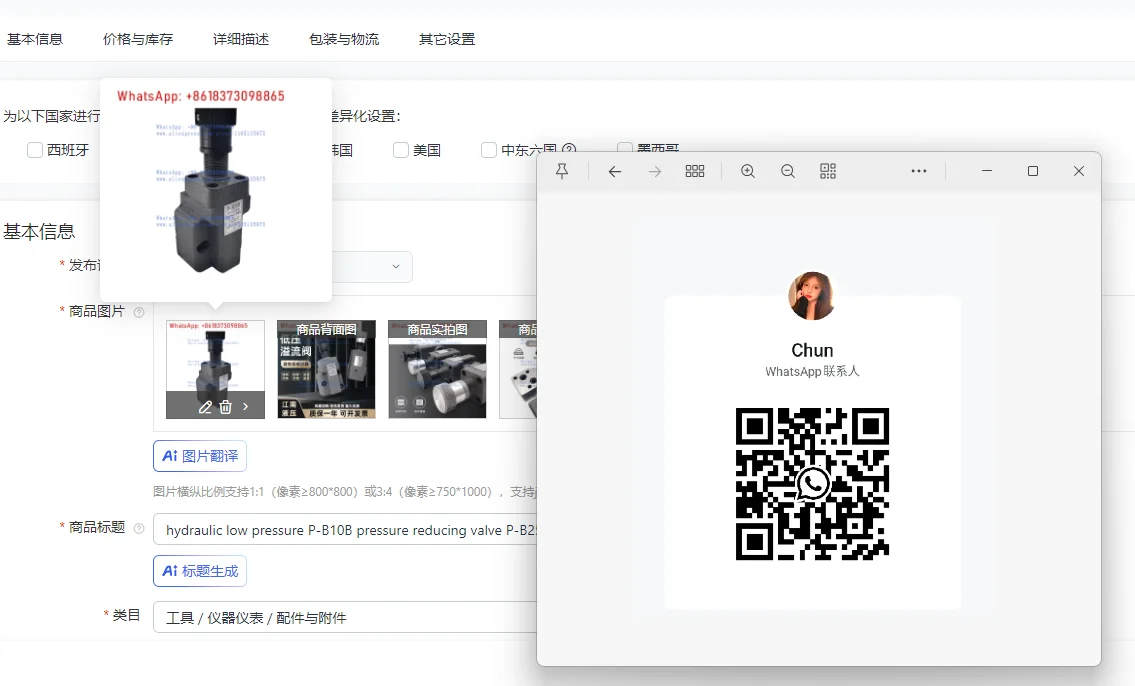Go to previous image with back arrow
Image resolution: width=1135 pixels, height=686 pixels.
pyautogui.click(x=615, y=171)
